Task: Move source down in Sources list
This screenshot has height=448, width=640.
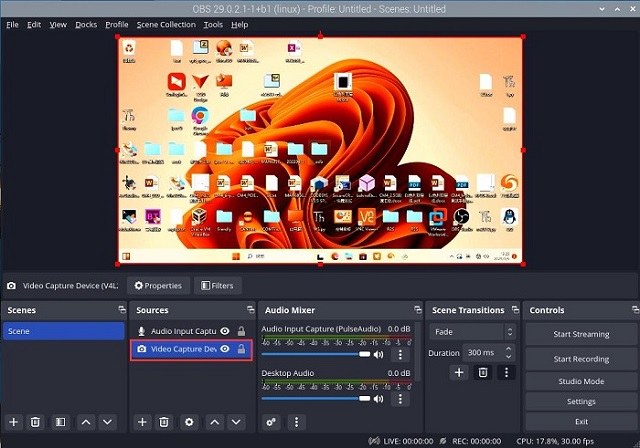Action: coord(236,422)
